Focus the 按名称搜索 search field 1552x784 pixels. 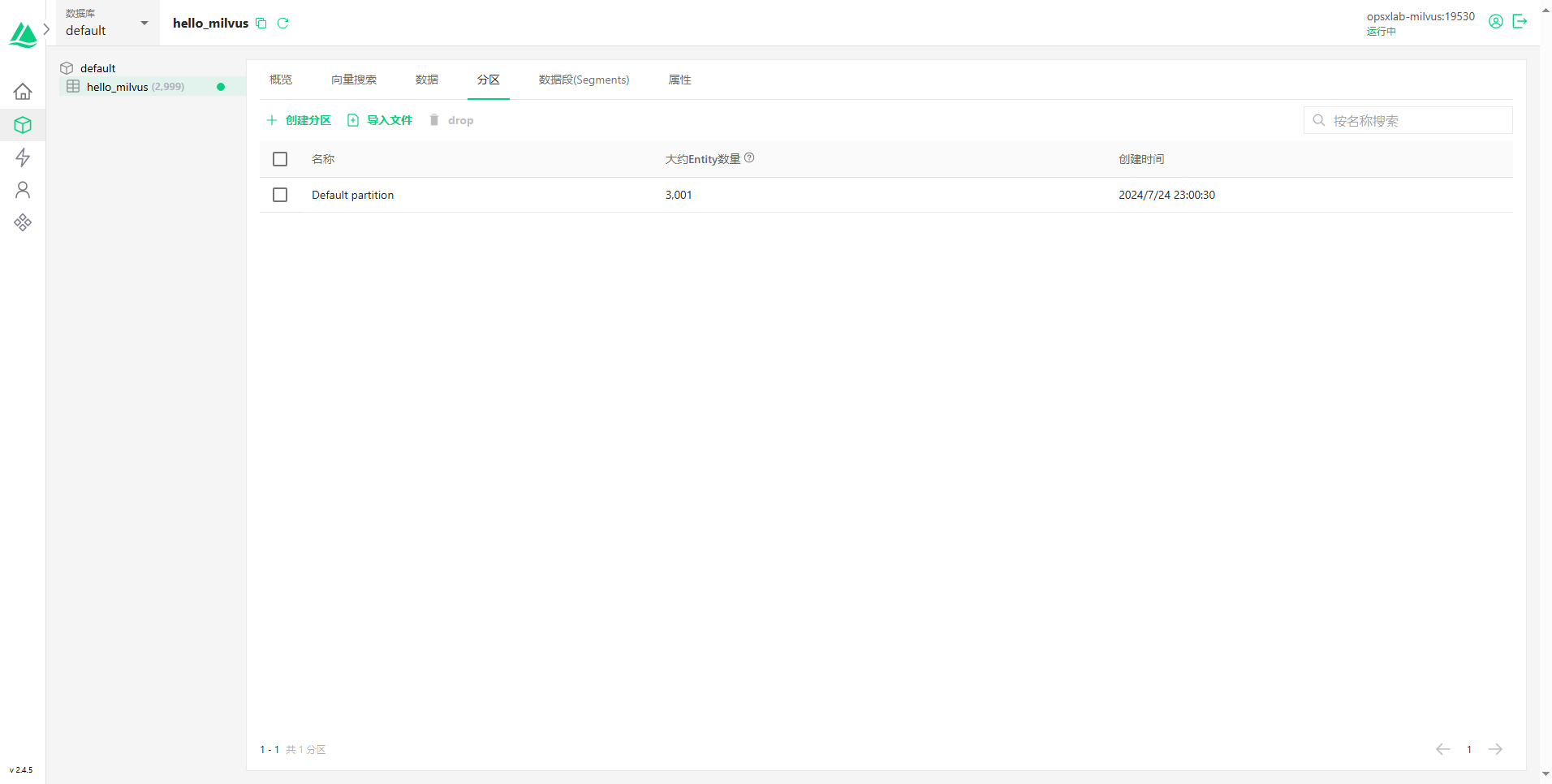tap(1408, 121)
